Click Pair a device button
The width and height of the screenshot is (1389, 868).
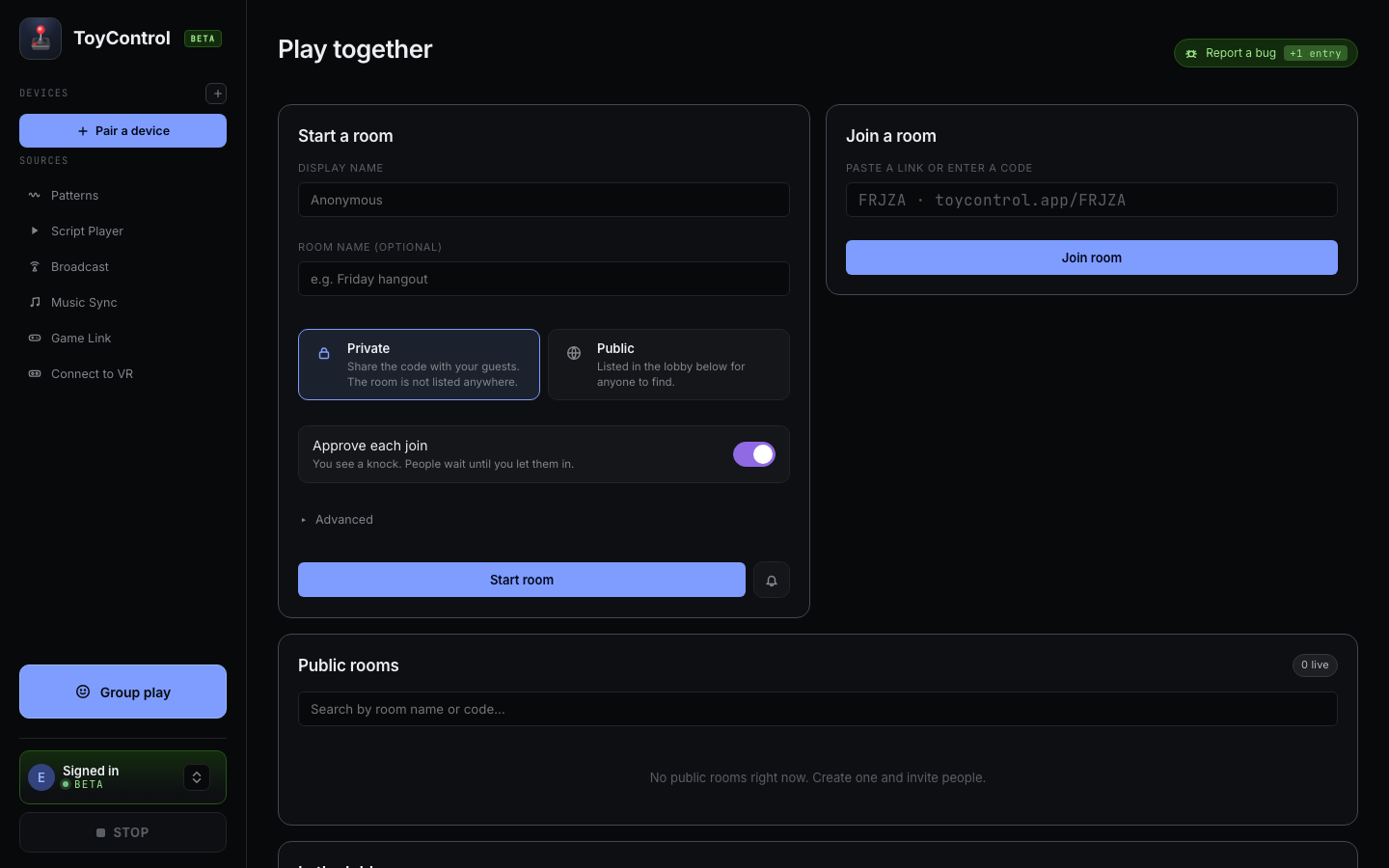pyautogui.click(x=123, y=131)
